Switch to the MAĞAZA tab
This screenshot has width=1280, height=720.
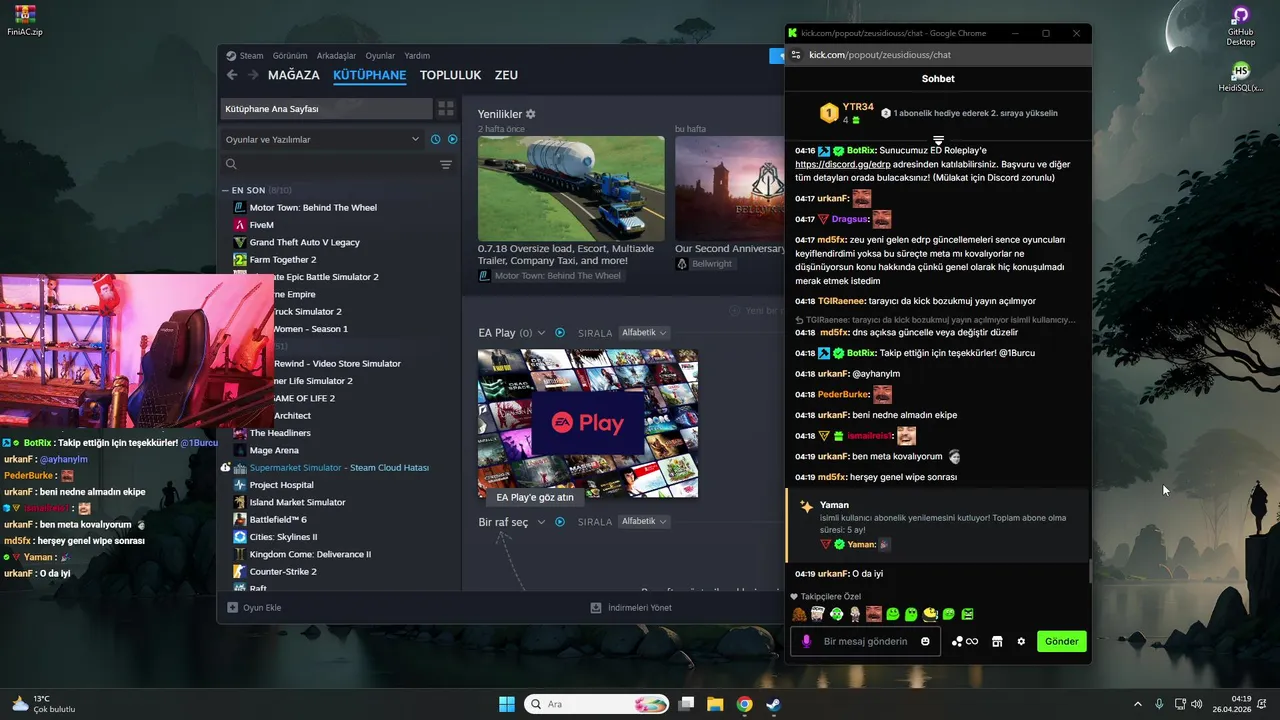294,75
